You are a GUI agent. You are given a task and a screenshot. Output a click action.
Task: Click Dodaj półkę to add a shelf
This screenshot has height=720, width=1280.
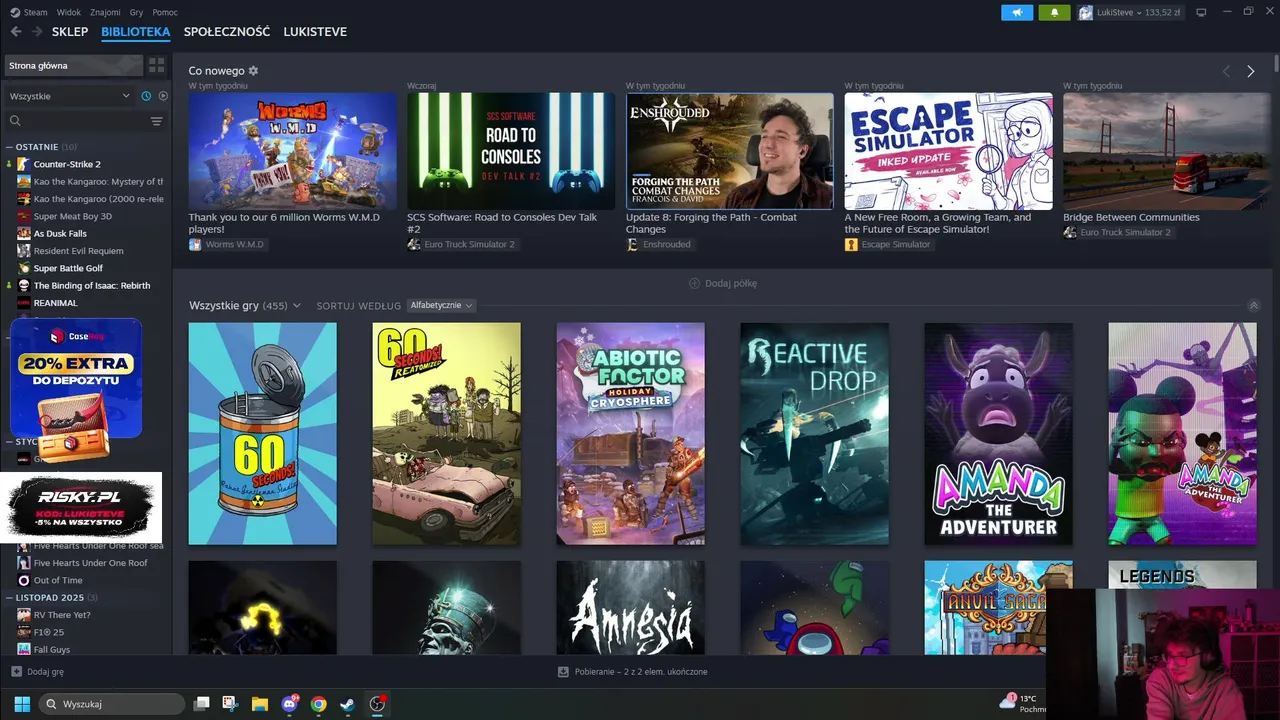pos(723,283)
